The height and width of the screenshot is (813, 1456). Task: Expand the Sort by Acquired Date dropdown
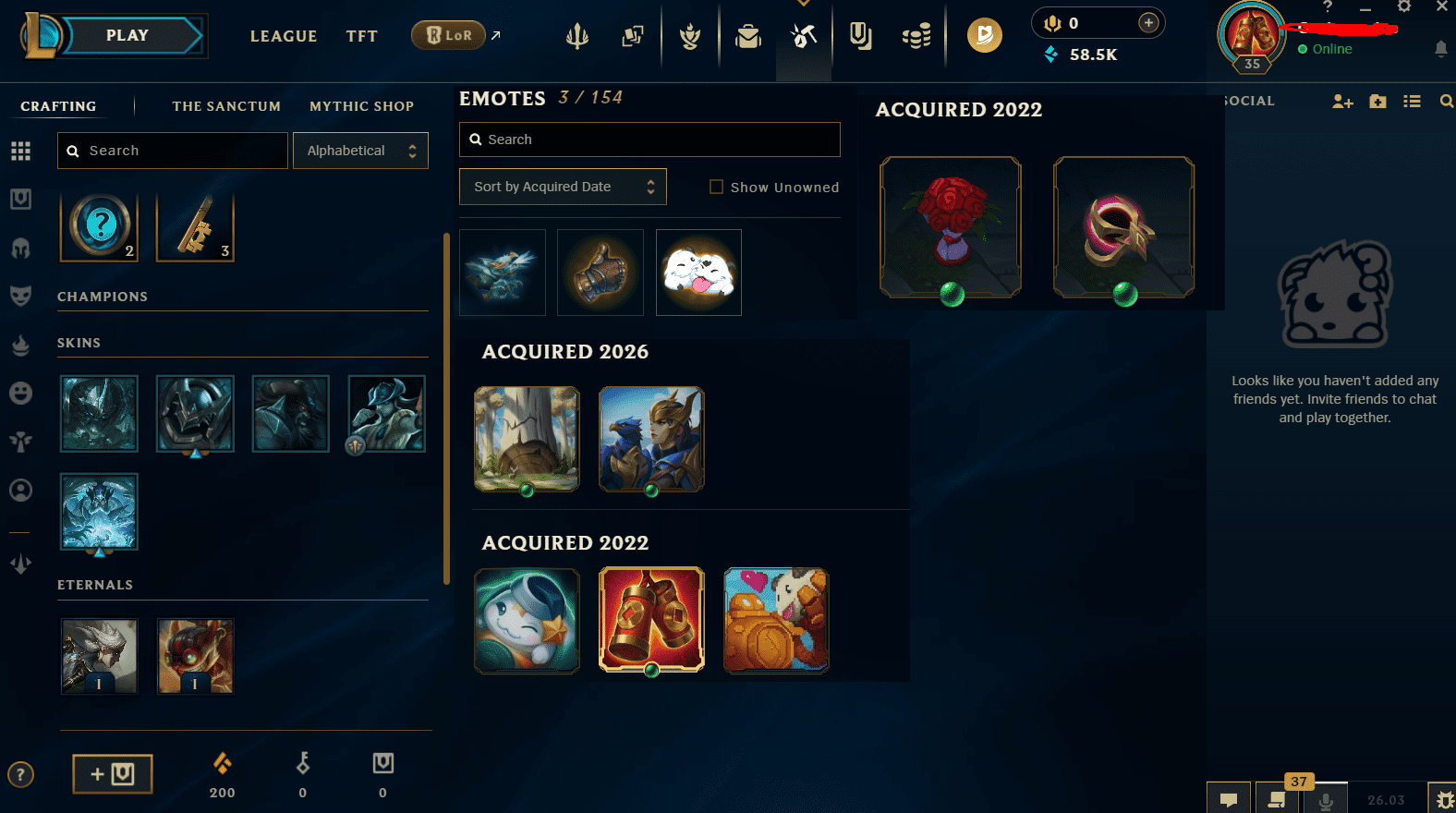coord(563,187)
